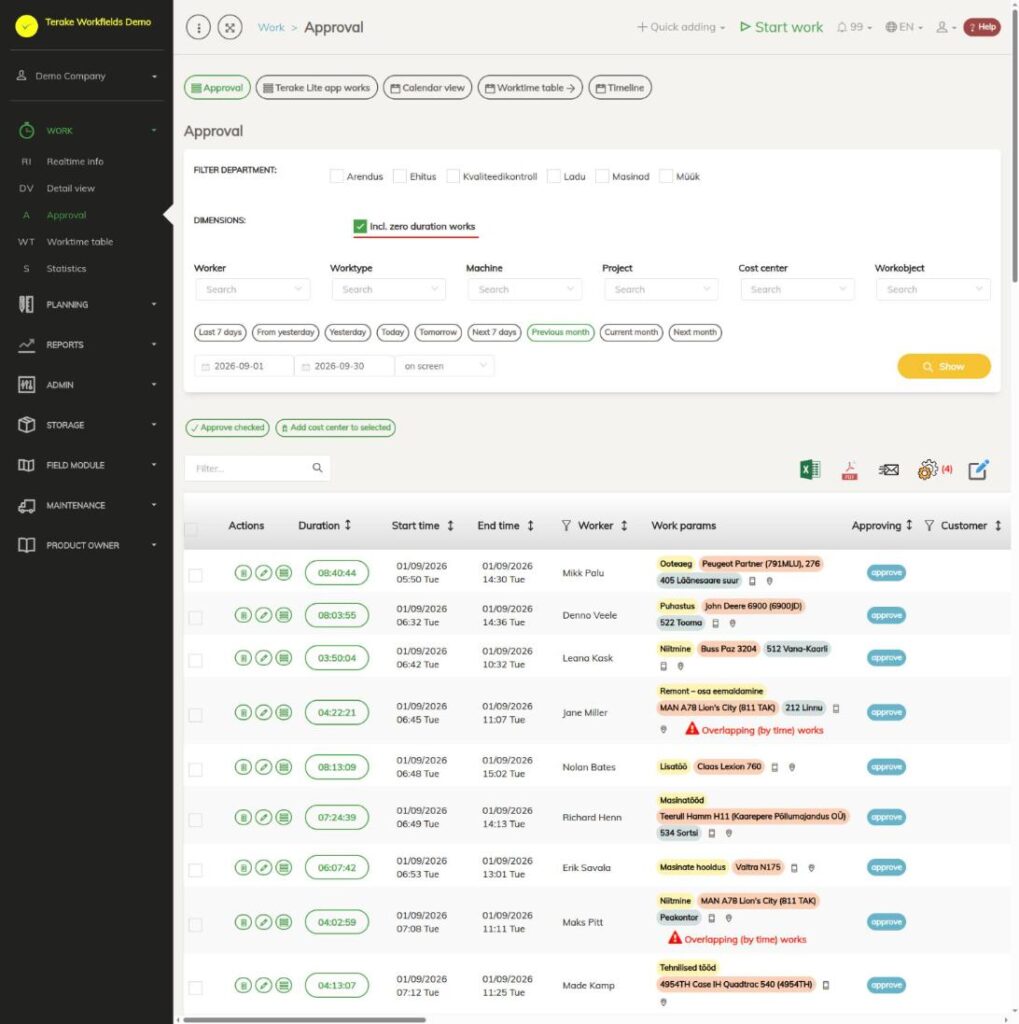Export table to Excel file

[810, 470]
